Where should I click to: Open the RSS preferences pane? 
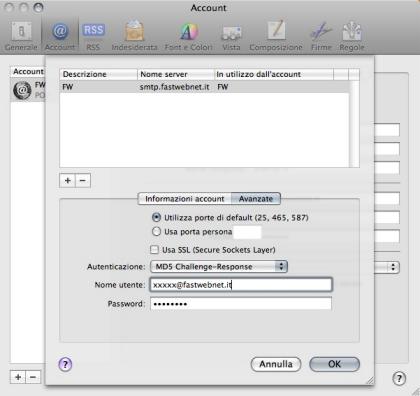[93, 36]
